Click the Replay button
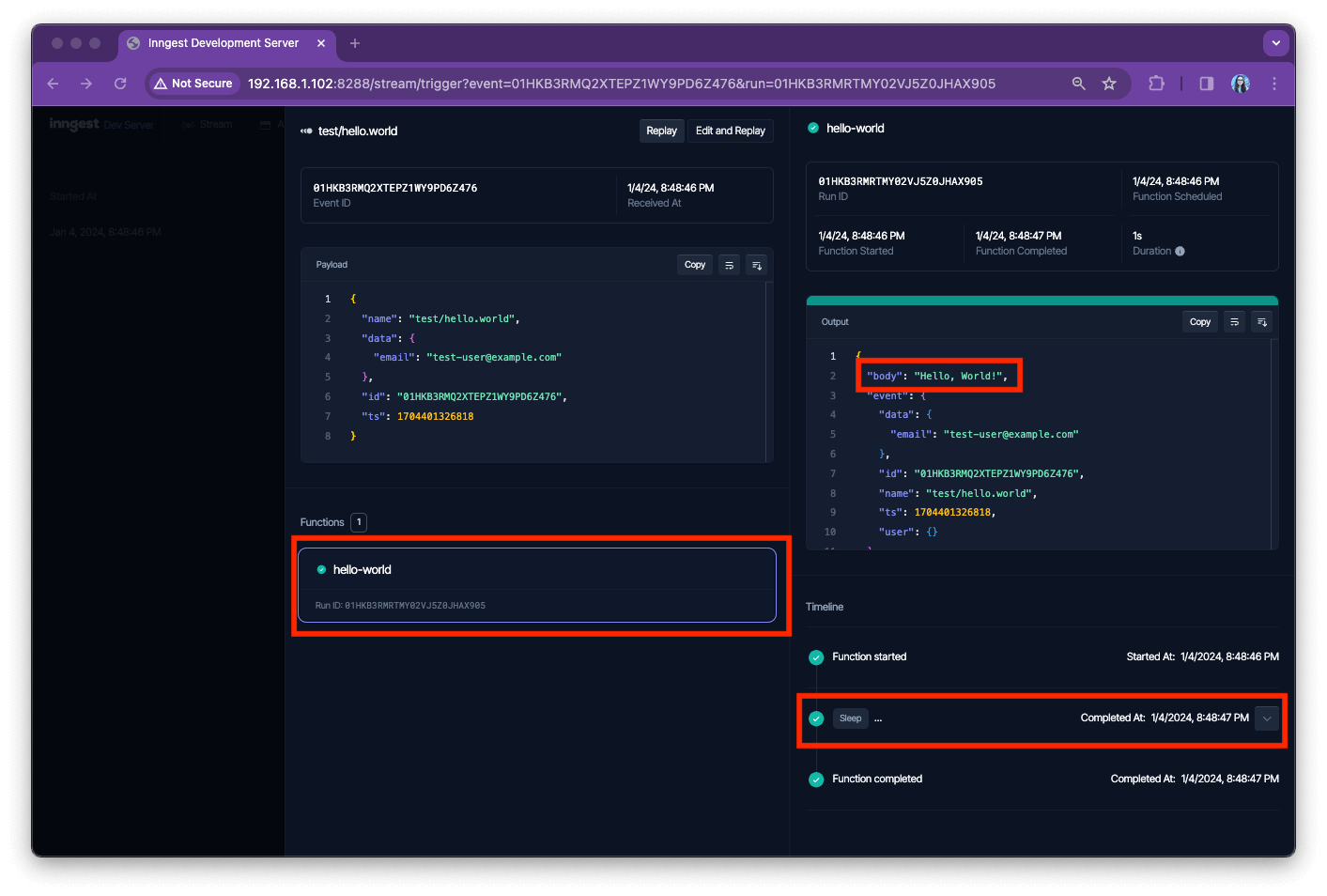 coord(661,131)
